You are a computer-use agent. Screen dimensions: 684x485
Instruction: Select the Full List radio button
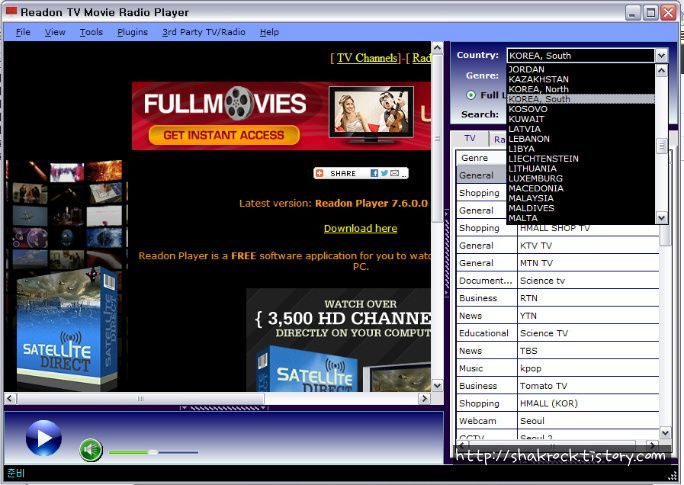point(471,95)
